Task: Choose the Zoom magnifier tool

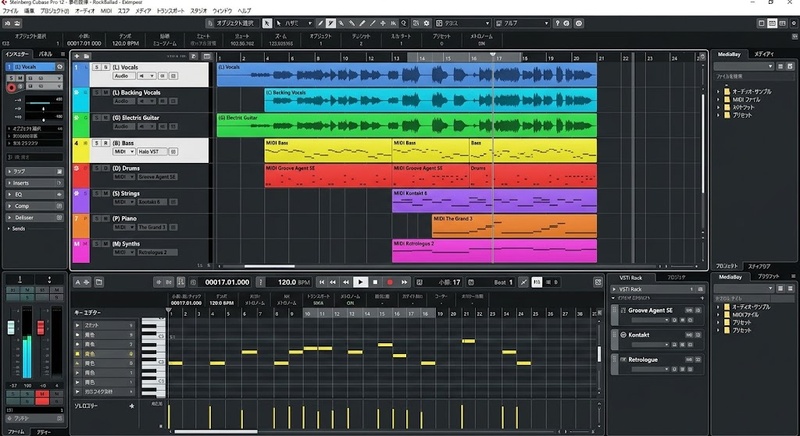Action: coord(404,23)
